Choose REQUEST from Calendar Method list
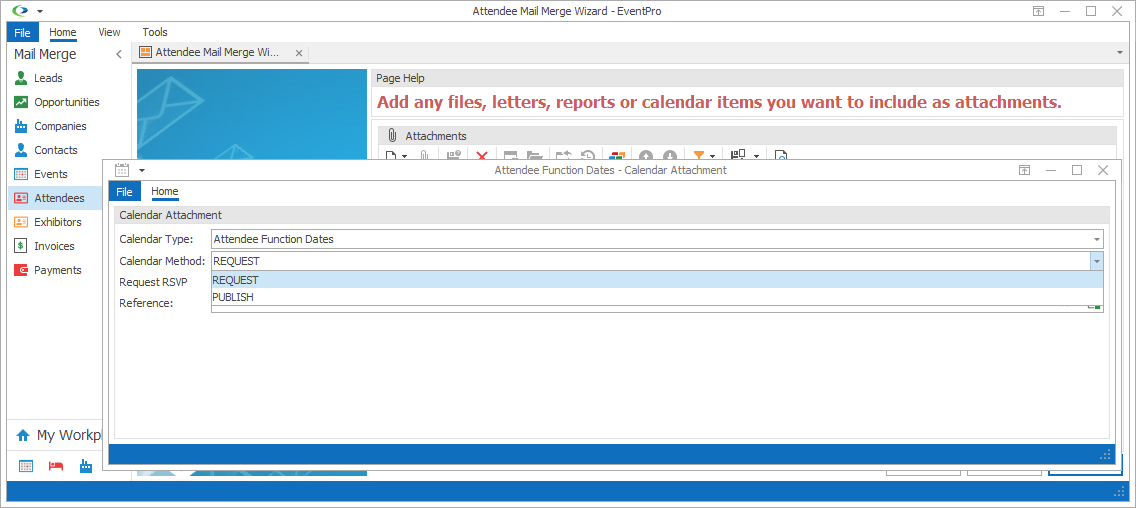The image size is (1136, 508). [657, 280]
